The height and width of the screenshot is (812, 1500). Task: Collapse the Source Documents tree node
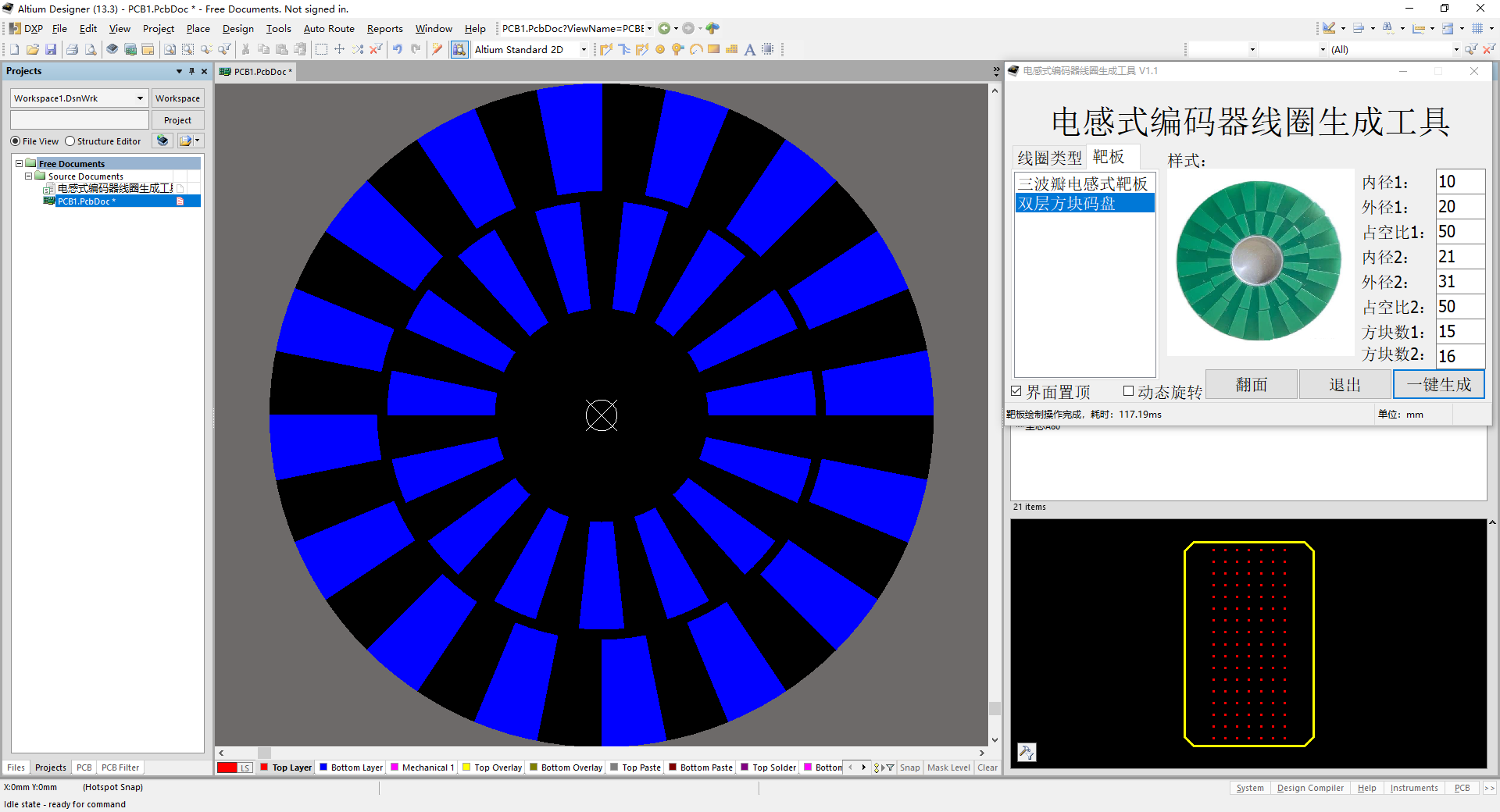29,176
